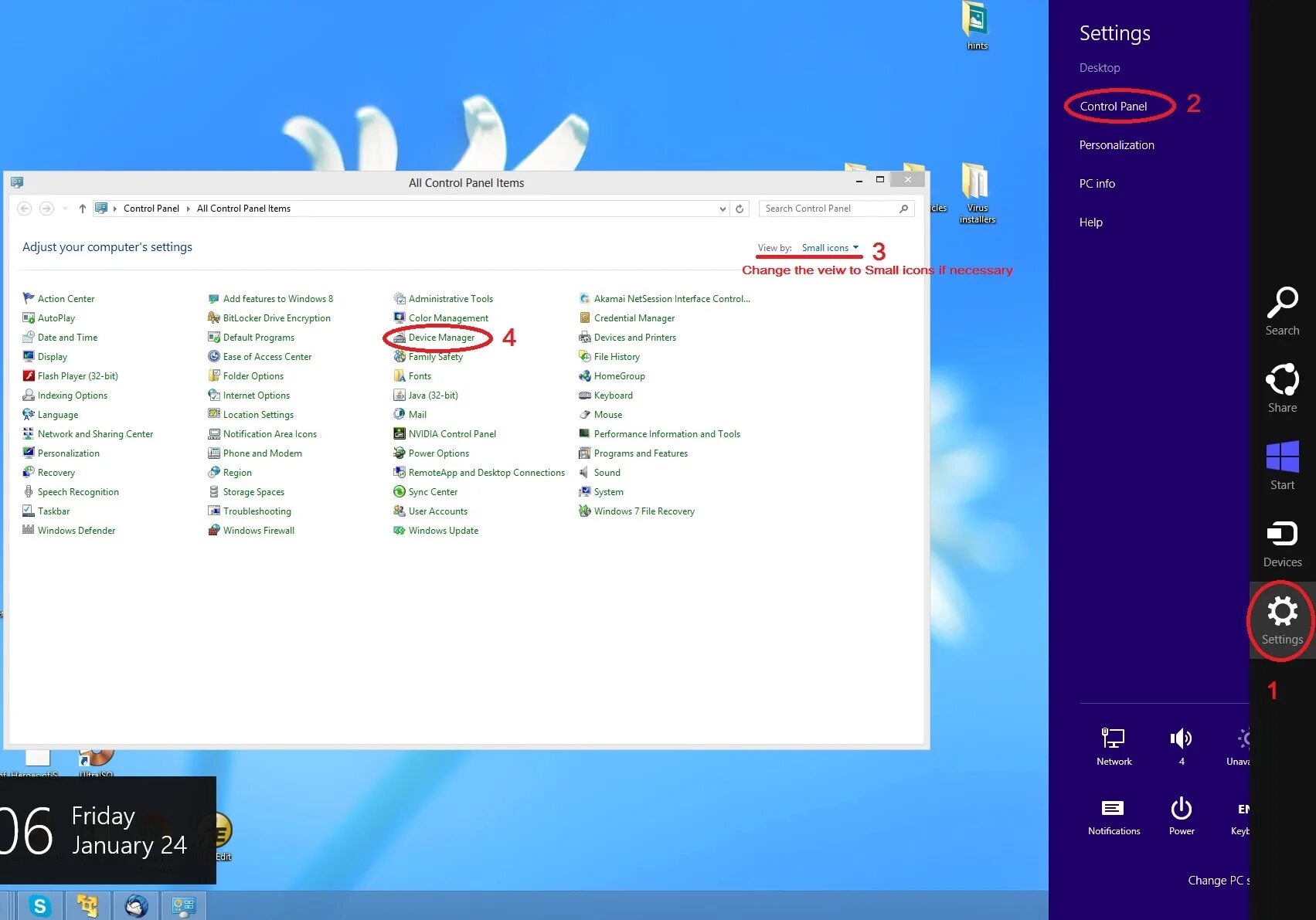Click the Network icon in Settings pane
1316x920 pixels.
[1114, 738]
